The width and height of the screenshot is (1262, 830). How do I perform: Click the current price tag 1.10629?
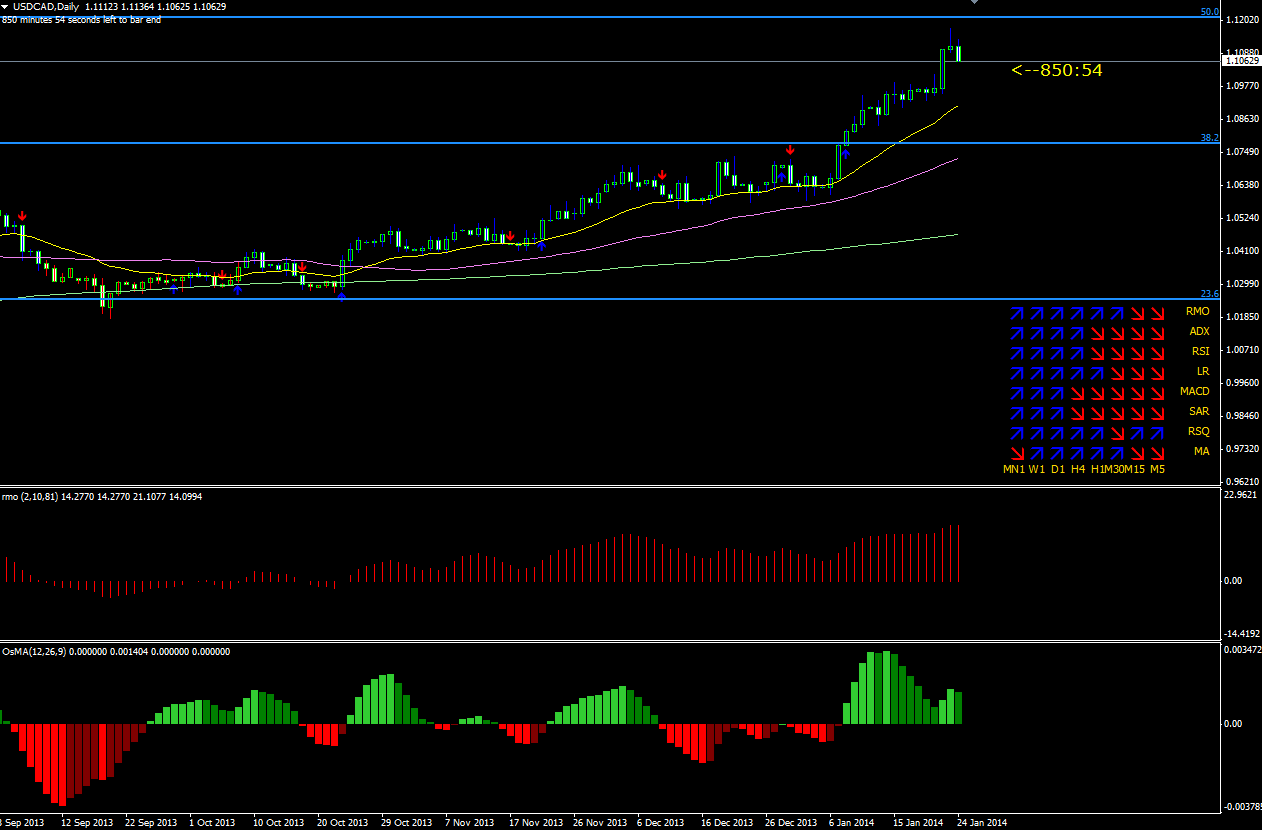pos(1242,61)
